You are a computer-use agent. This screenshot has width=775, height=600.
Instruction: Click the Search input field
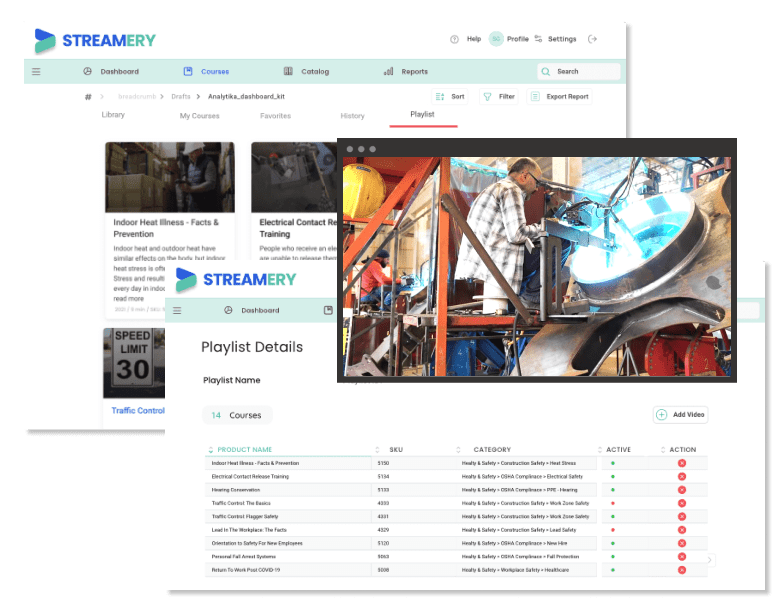pyautogui.click(x=579, y=72)
